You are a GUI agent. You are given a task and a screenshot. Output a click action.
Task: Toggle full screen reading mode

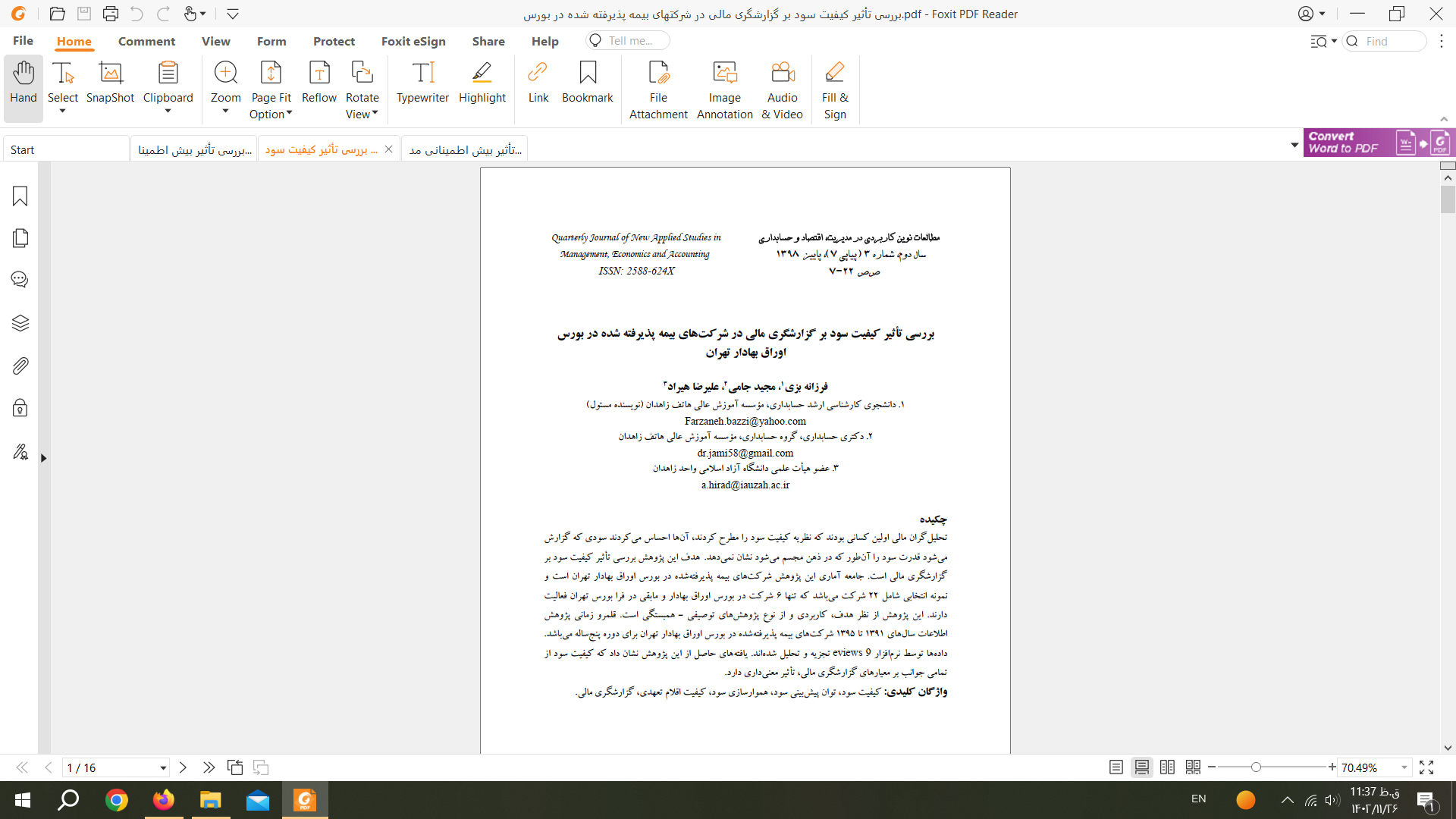coord(1426,767)
